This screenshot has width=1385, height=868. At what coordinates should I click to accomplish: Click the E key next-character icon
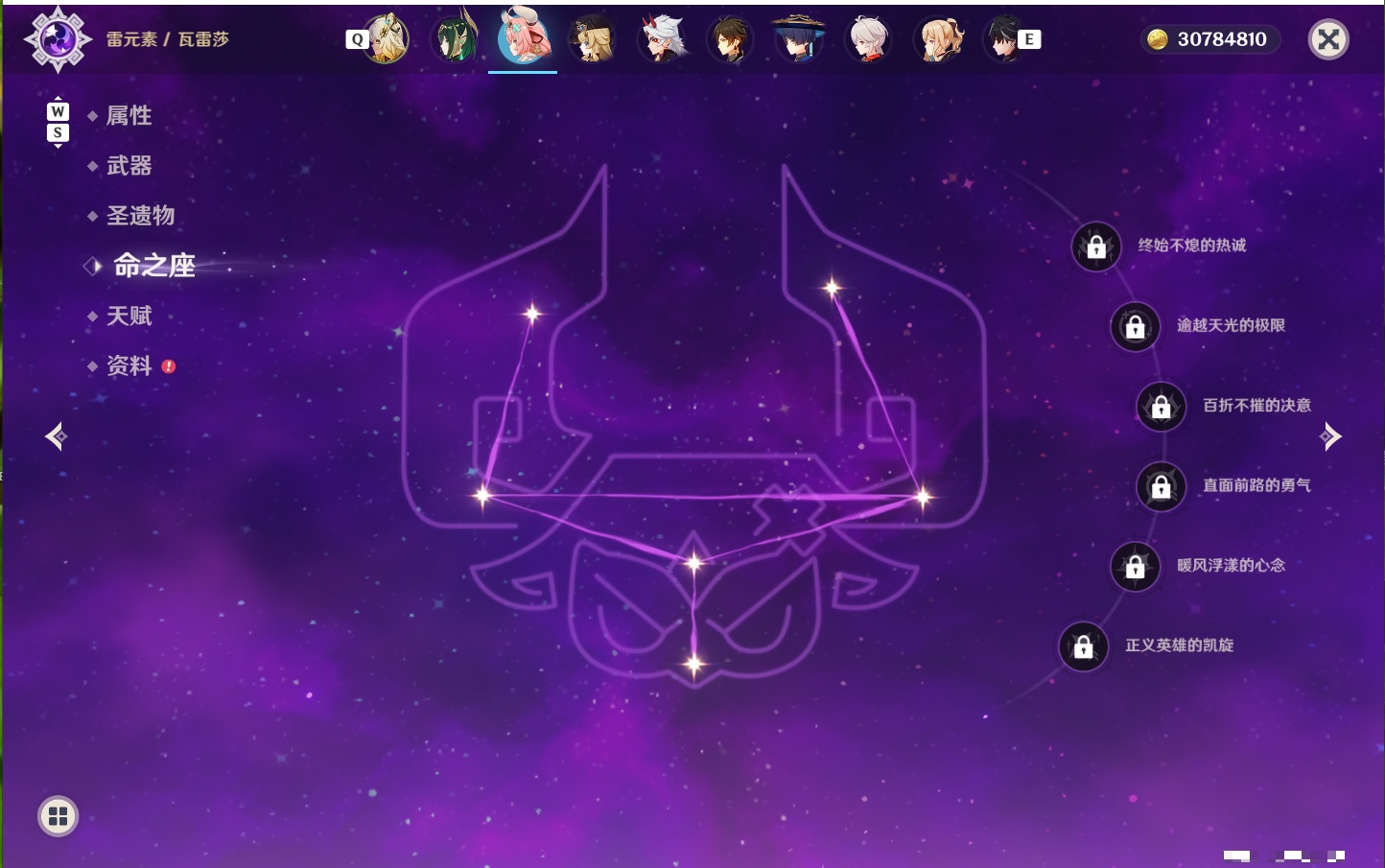click(1029, 39)
